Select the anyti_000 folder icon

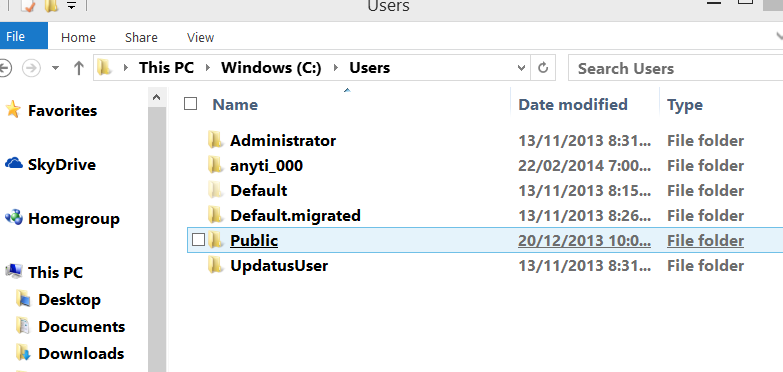coord(215,165)
